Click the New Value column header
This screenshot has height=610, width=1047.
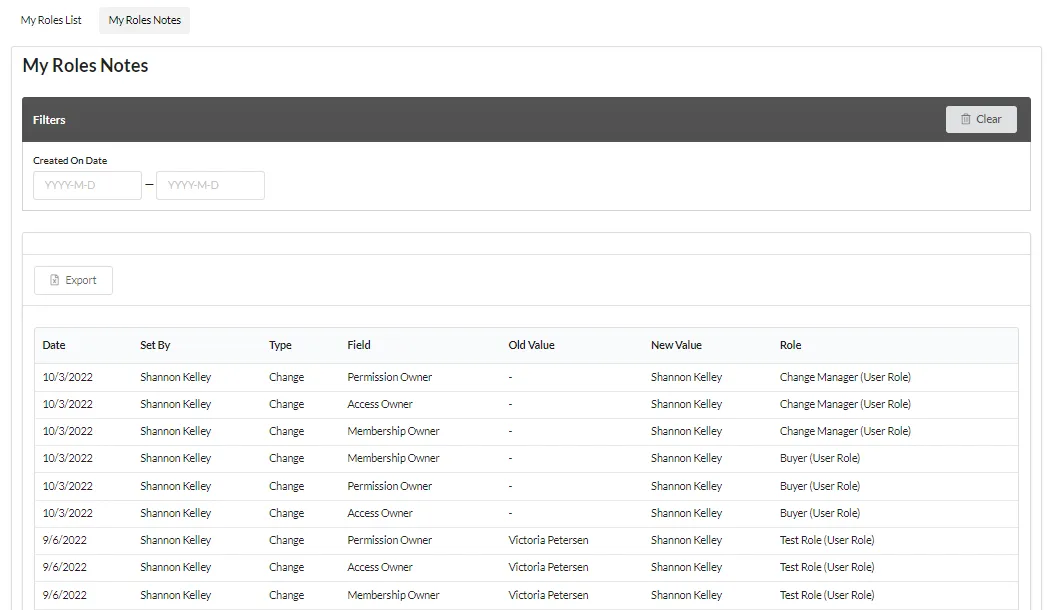pos(676,345)
